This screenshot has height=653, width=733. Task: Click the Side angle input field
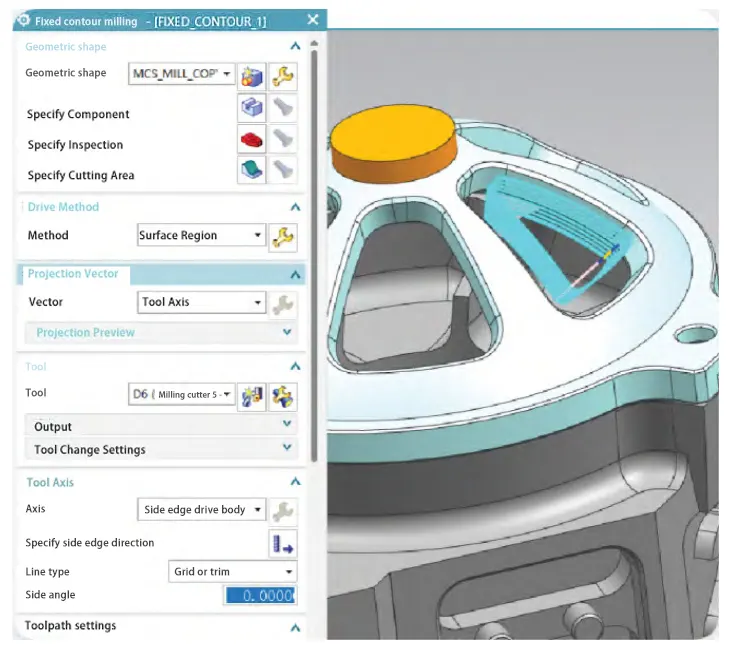coord(259,596)
